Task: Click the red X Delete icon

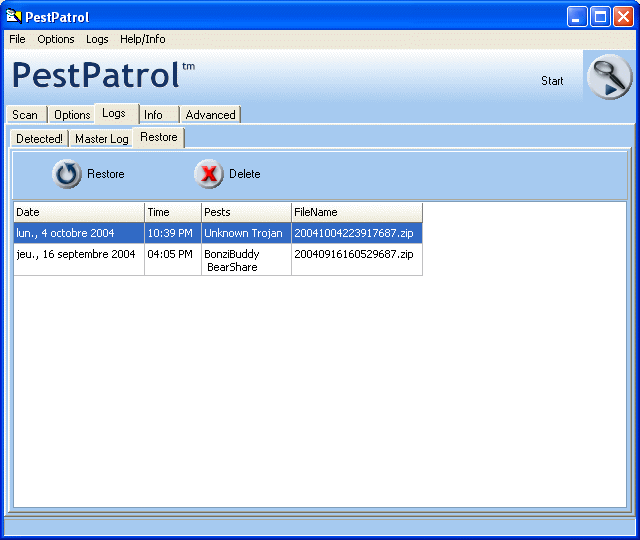Action: (209, 174)
